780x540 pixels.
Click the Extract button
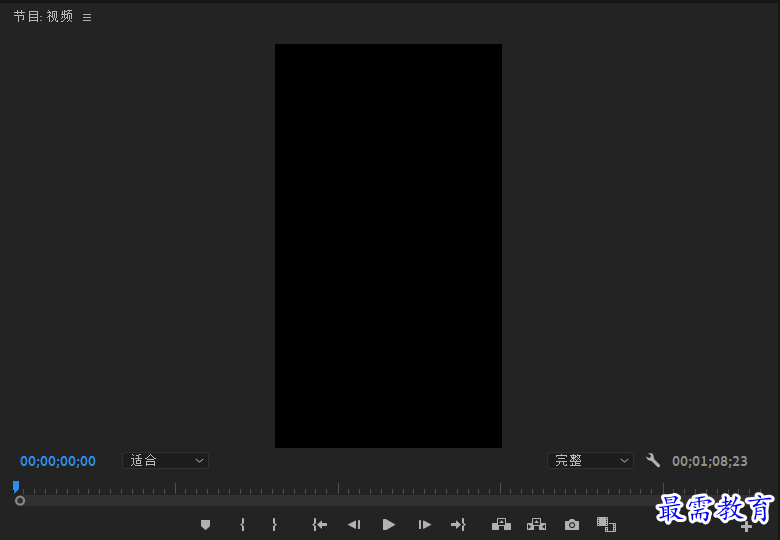536,524
